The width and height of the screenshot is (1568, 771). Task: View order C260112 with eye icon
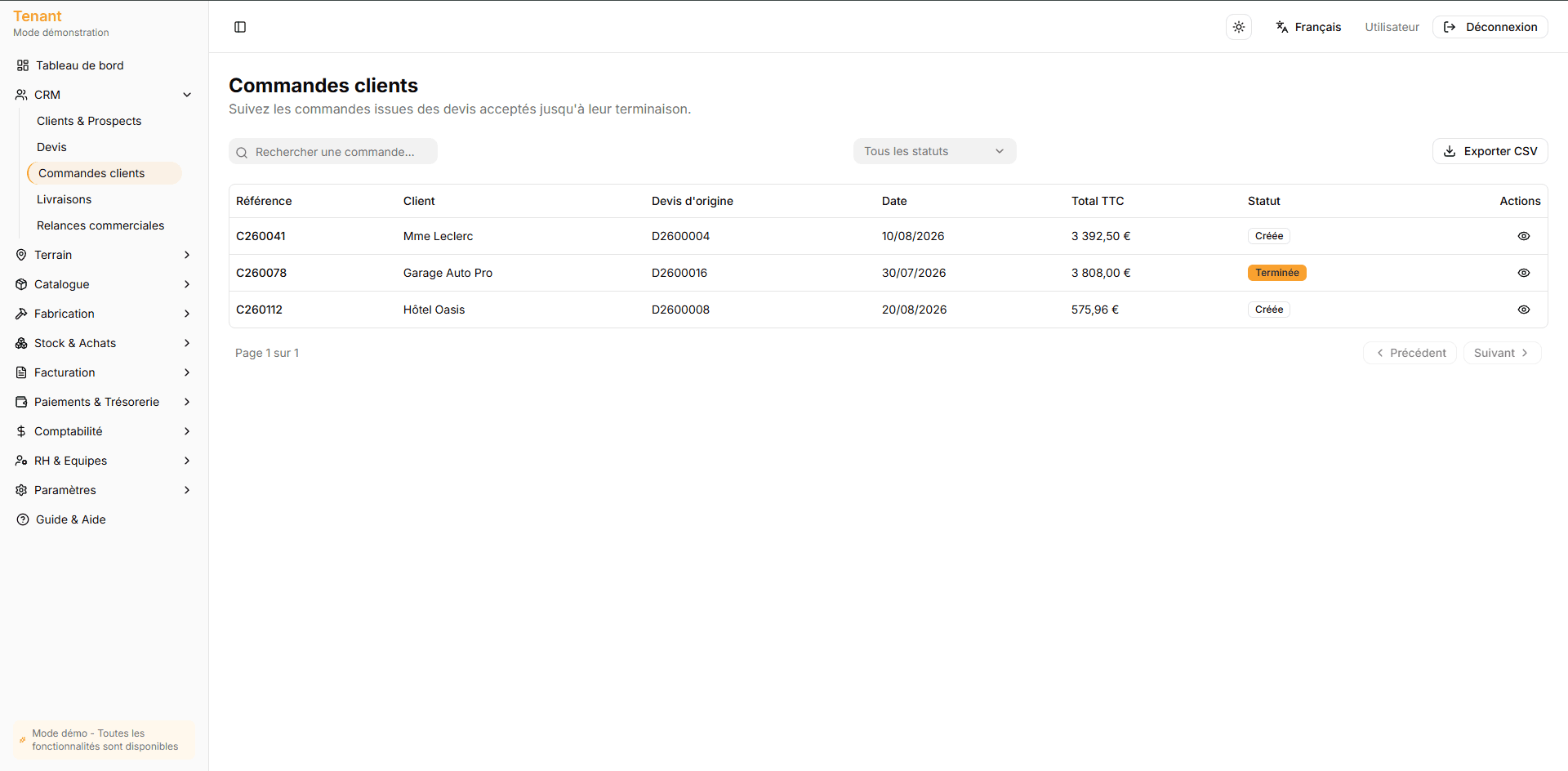(x=1524, y=310)
